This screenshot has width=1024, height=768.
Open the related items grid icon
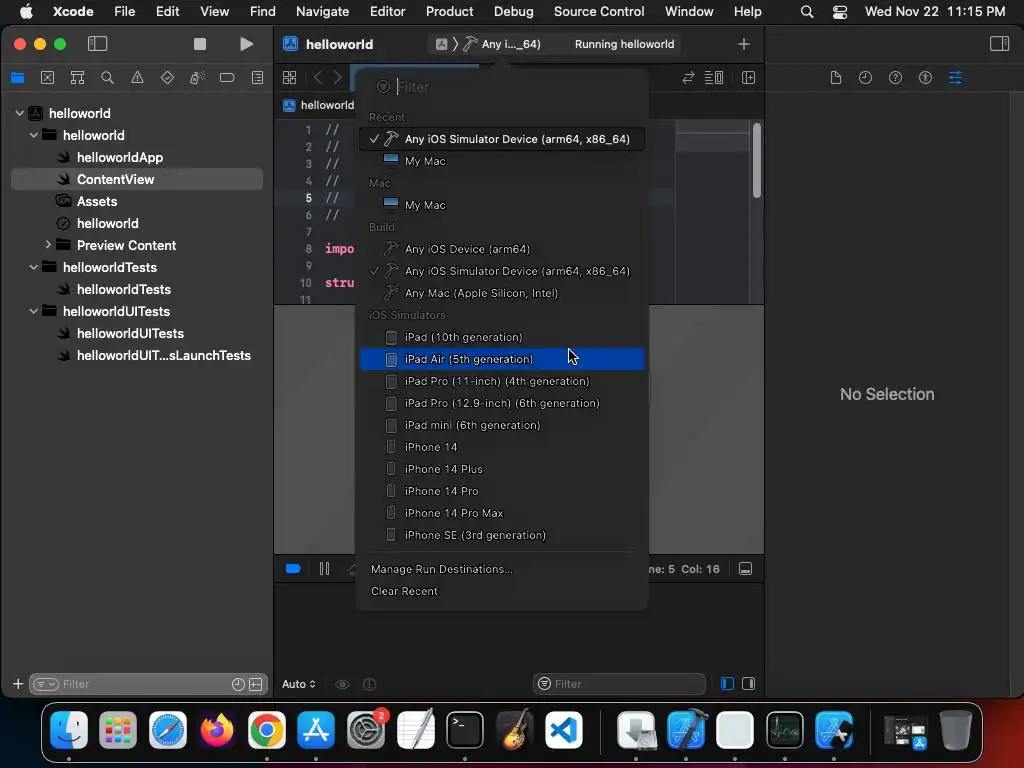click(x=289, y=78)
